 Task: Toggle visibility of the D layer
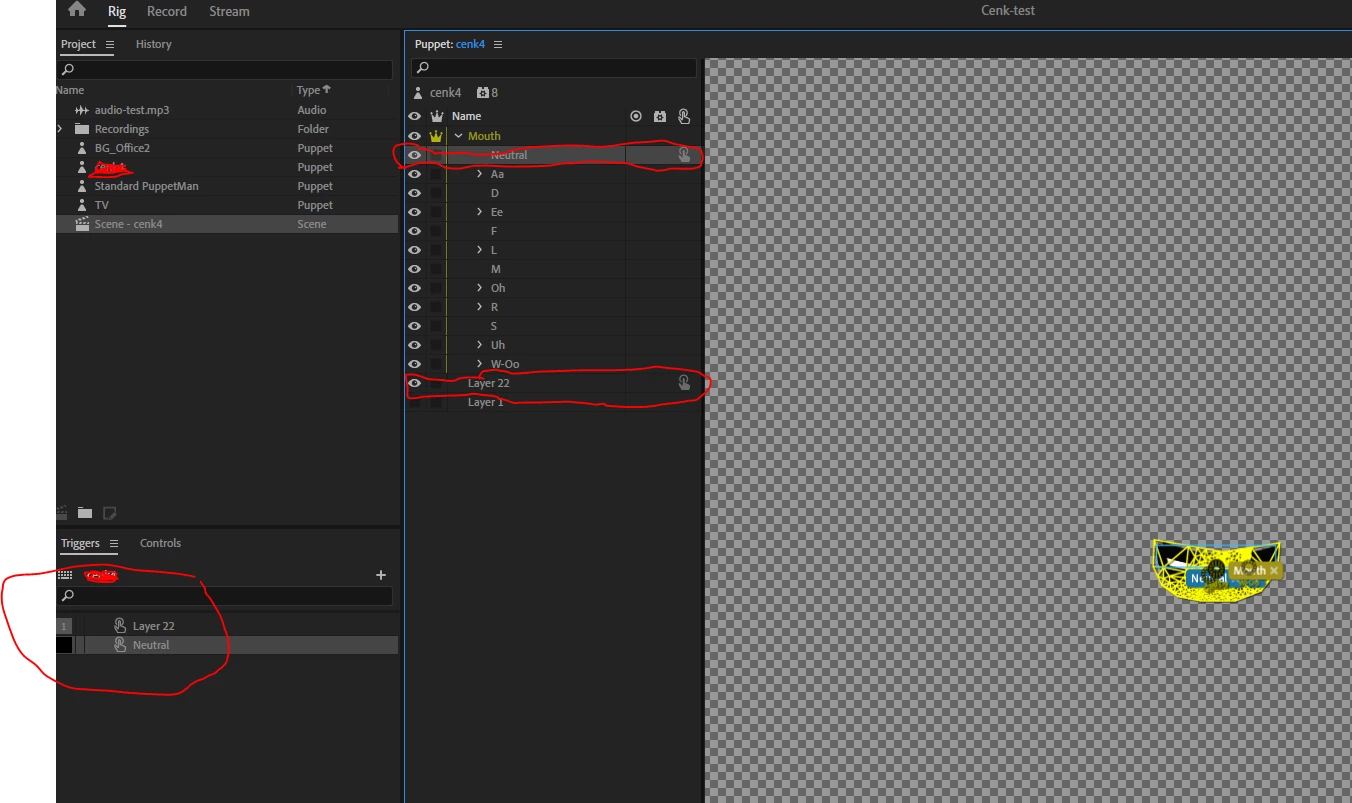(x=415, y=193)
